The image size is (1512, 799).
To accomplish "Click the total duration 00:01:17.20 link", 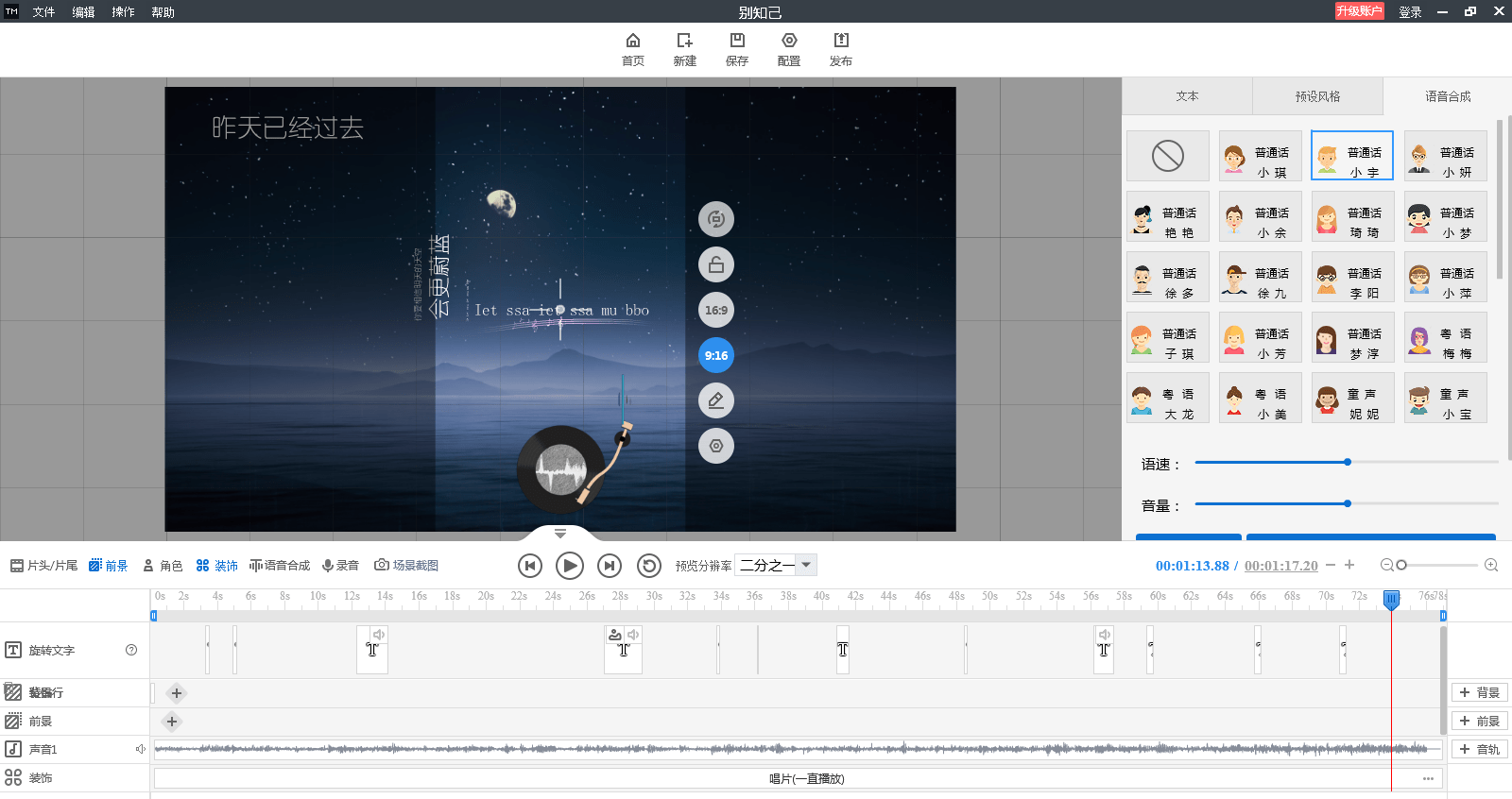I will pos(1281,566).
